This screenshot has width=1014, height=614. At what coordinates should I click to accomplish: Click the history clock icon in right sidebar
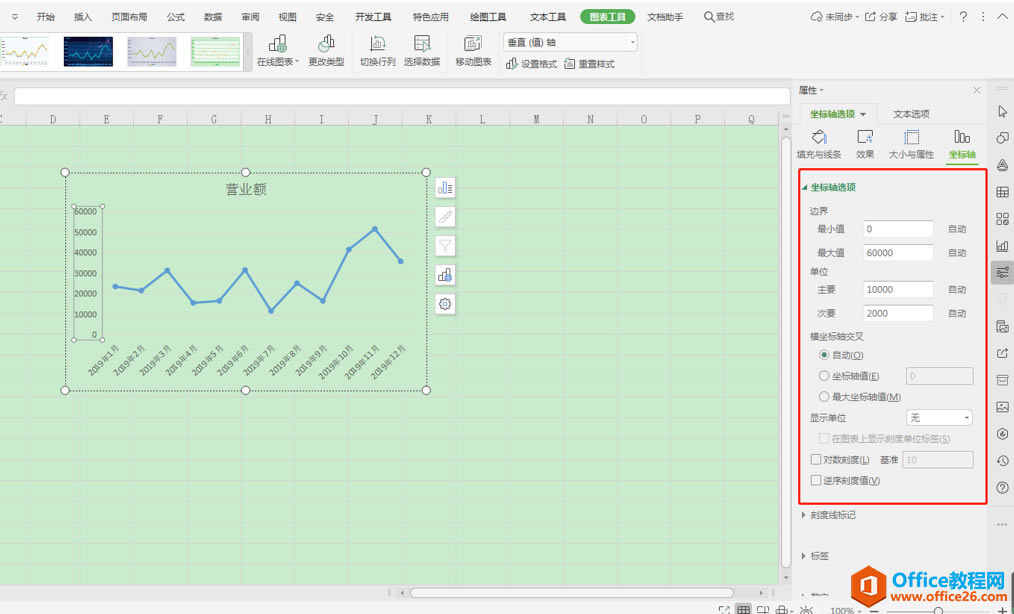tap(1002, 461)
